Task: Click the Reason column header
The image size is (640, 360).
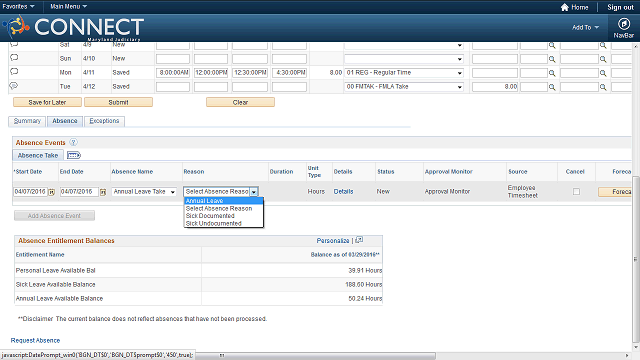Action: click(x=193, y=171)
